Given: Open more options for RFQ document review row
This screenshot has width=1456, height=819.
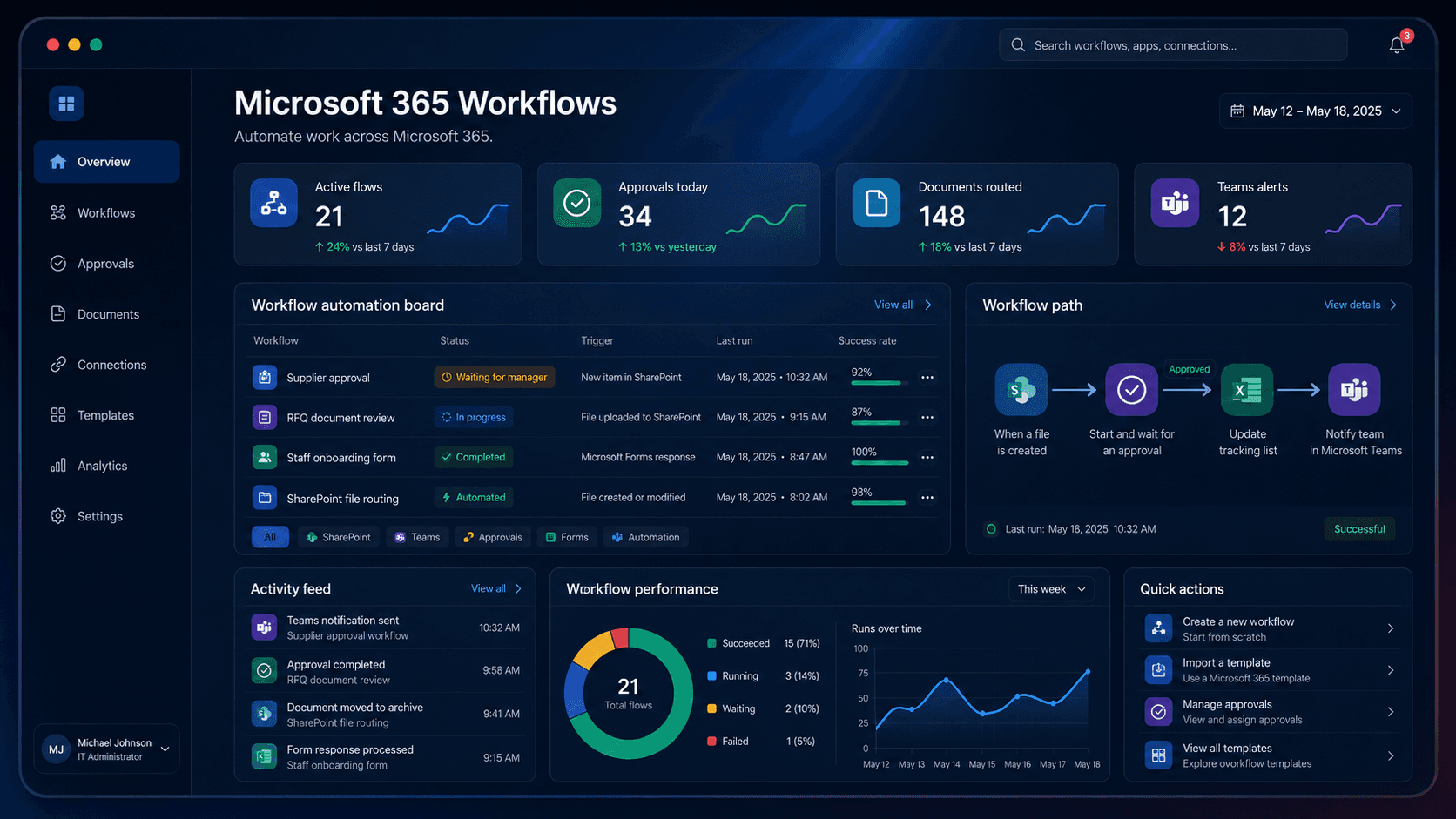Looking at the screenshot, I should pyautogui.click(x=927, y=418).
